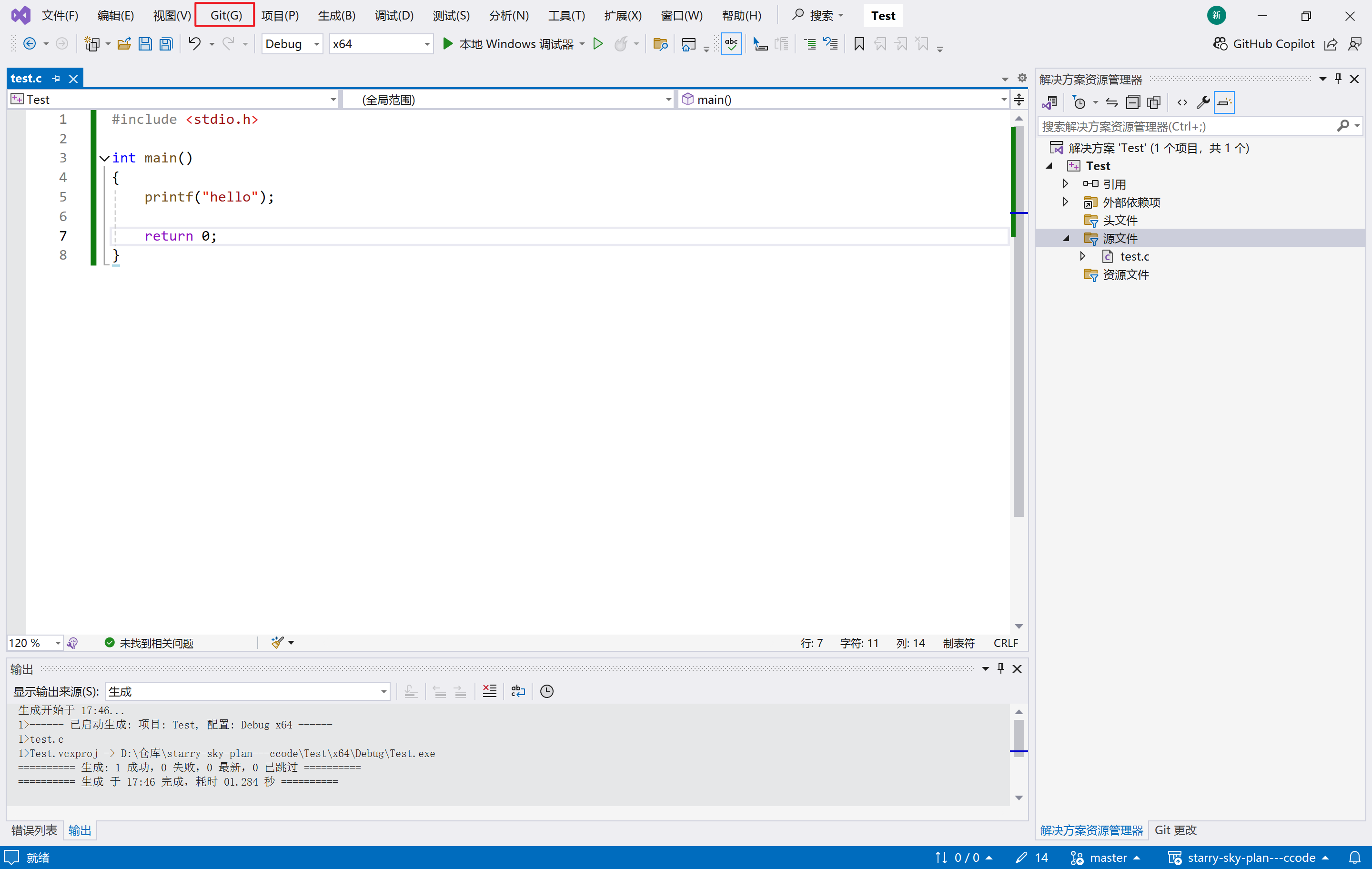
Task: Open the GitHub Copilot button
Action: (x=1263, y=44)
